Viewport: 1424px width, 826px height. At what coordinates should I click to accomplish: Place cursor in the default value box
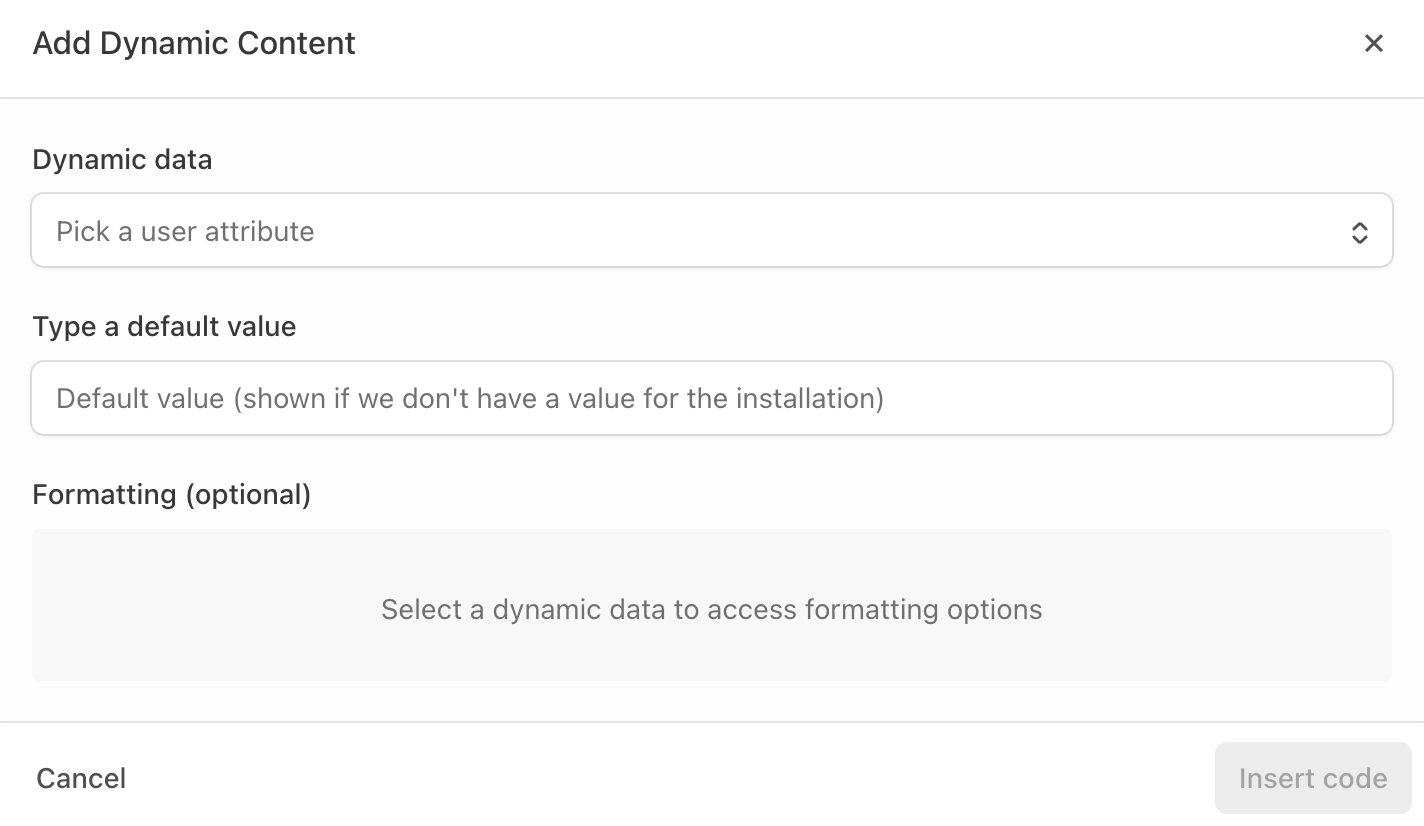point(711,398)
